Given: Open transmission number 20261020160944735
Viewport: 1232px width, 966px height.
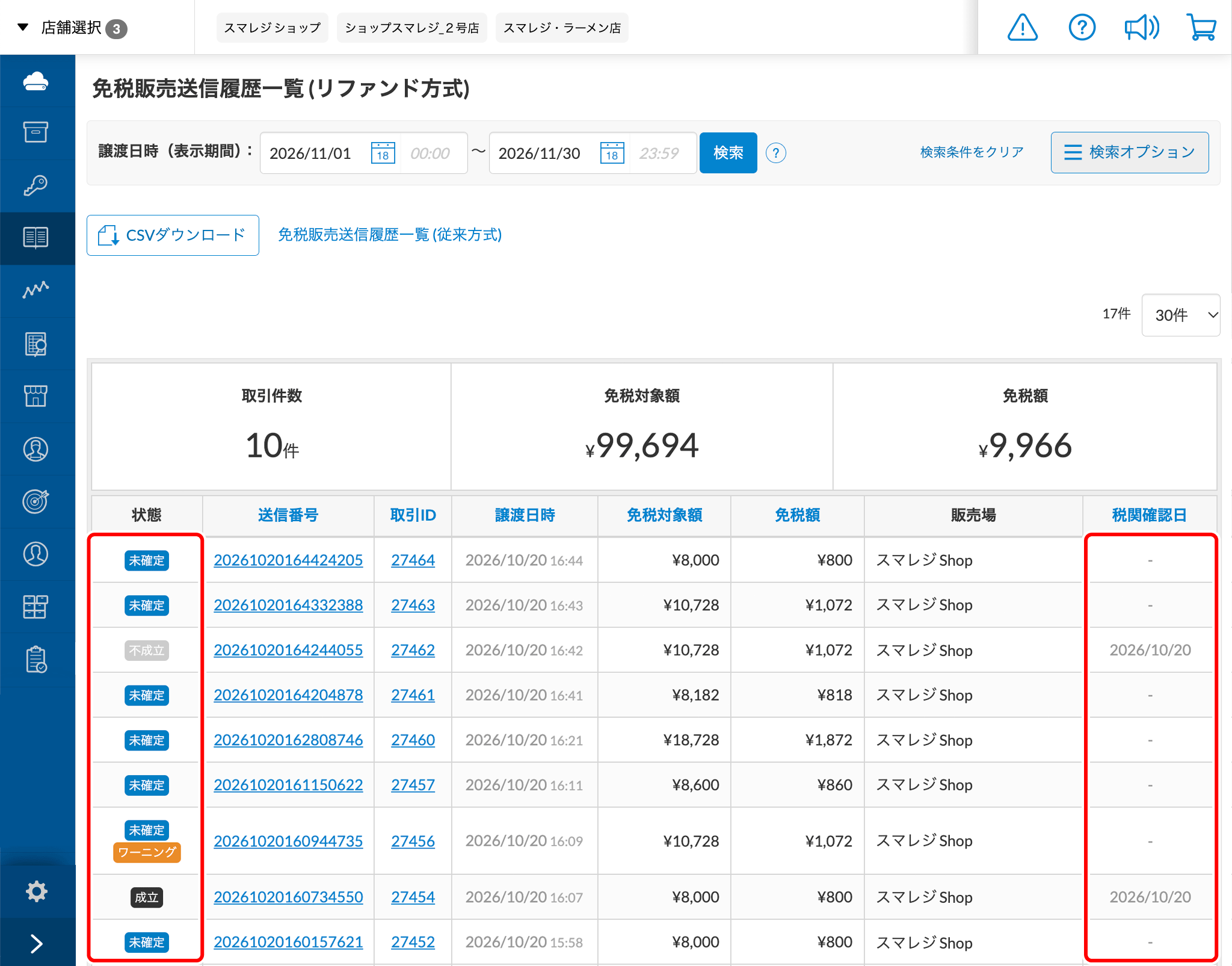Looking at the screenshot, I should pos(288,841).
